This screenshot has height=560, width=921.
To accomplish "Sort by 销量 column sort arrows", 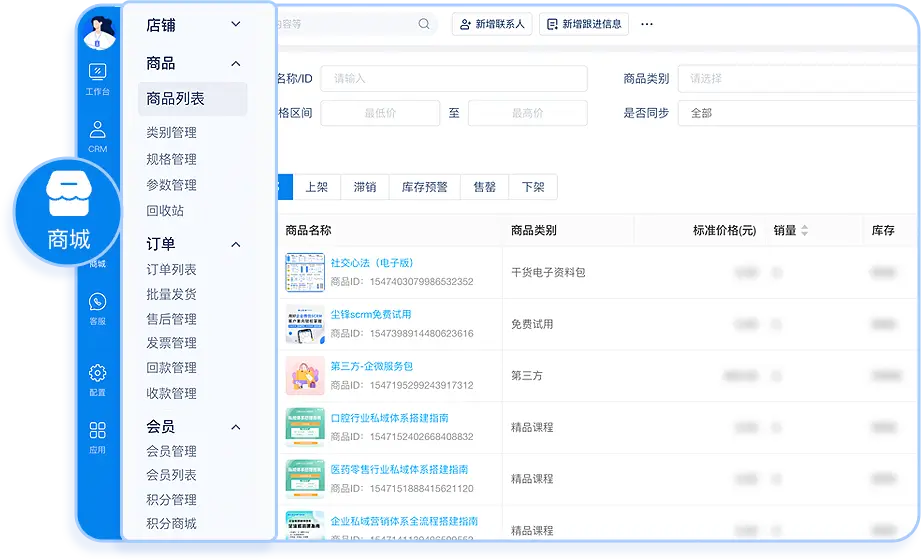I will 805,231.
